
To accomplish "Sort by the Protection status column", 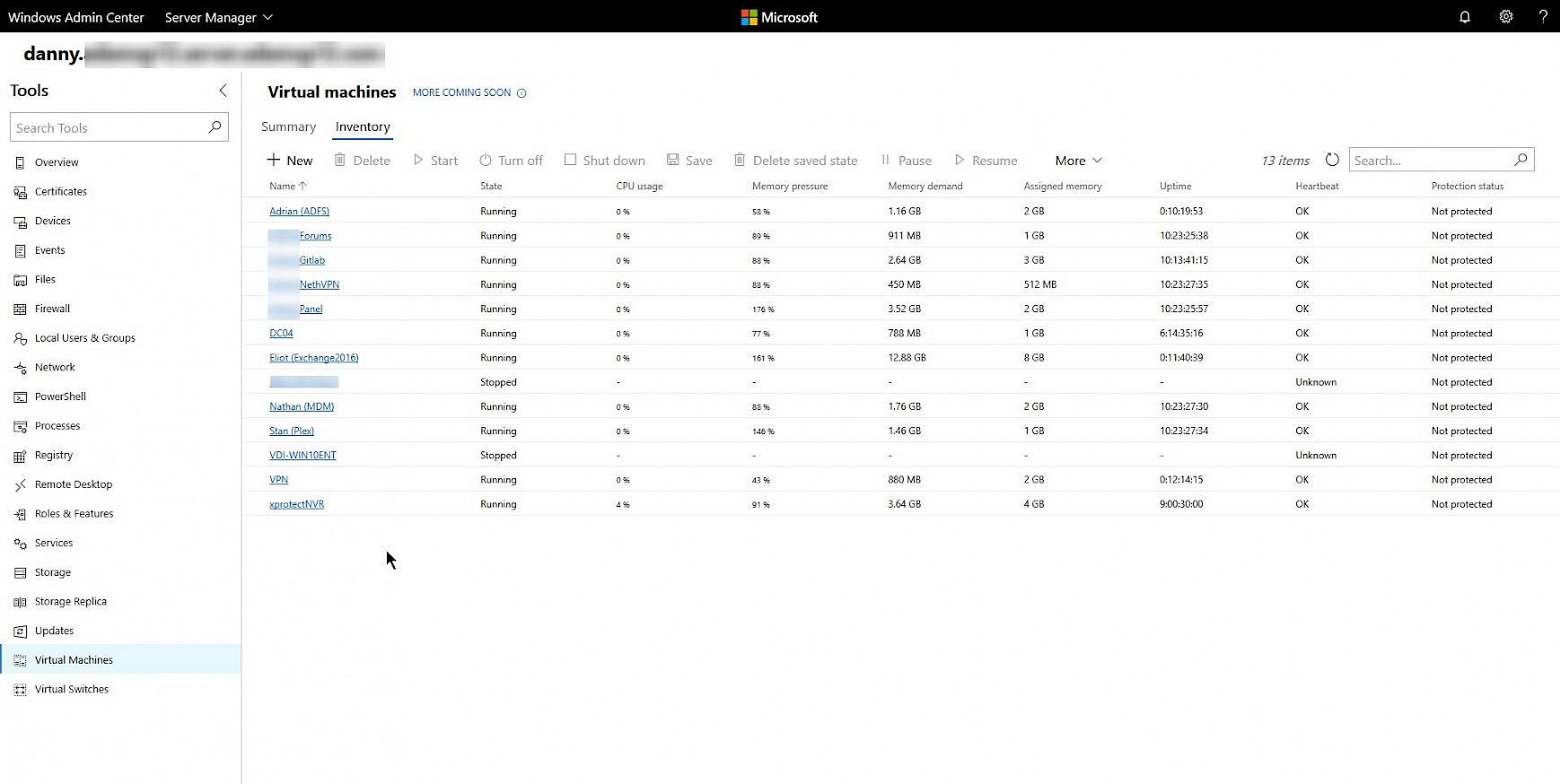I will point(1468,187).
